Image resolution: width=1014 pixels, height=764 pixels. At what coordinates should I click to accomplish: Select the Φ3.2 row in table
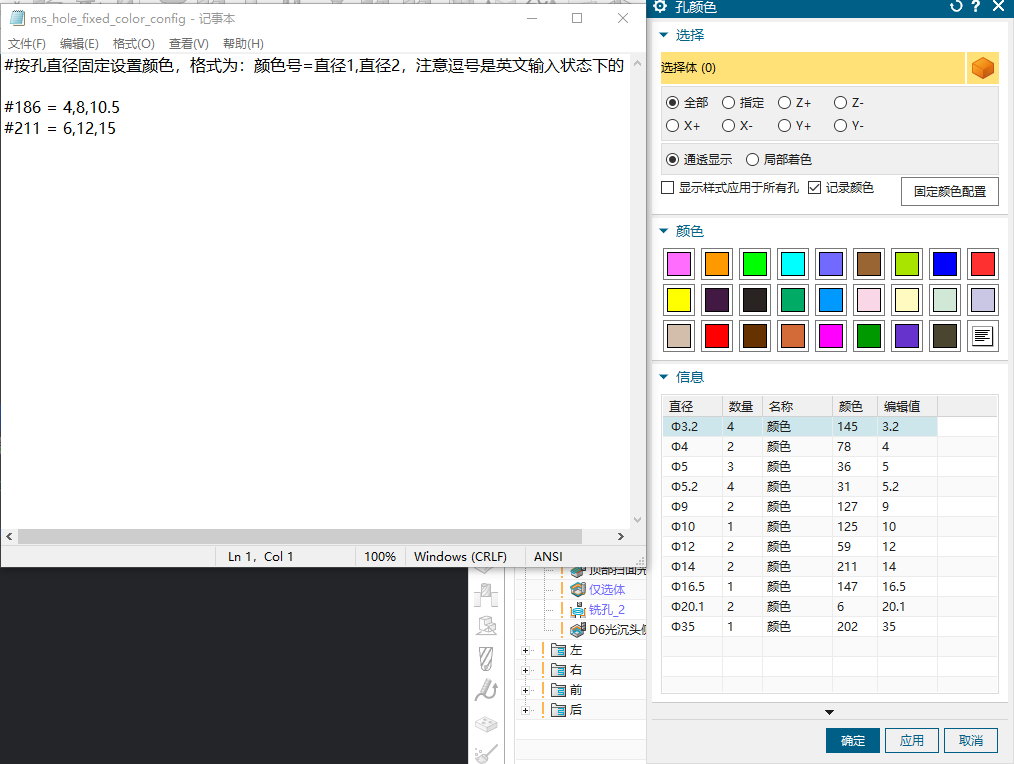[x=800, y=426]
